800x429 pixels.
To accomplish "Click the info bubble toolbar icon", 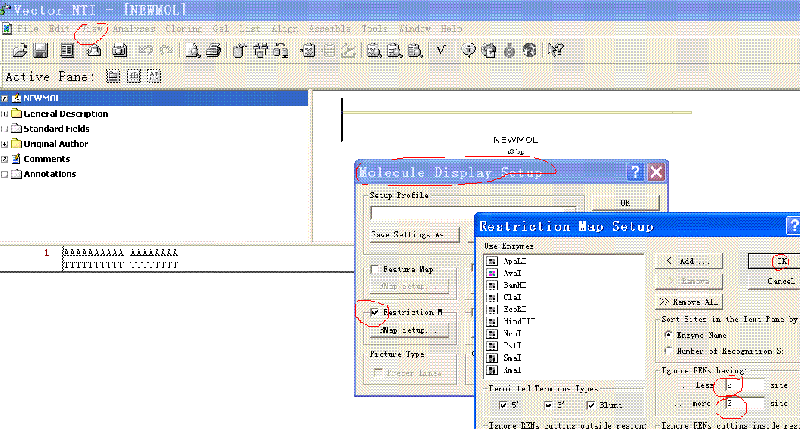I will tap(468, 50).
